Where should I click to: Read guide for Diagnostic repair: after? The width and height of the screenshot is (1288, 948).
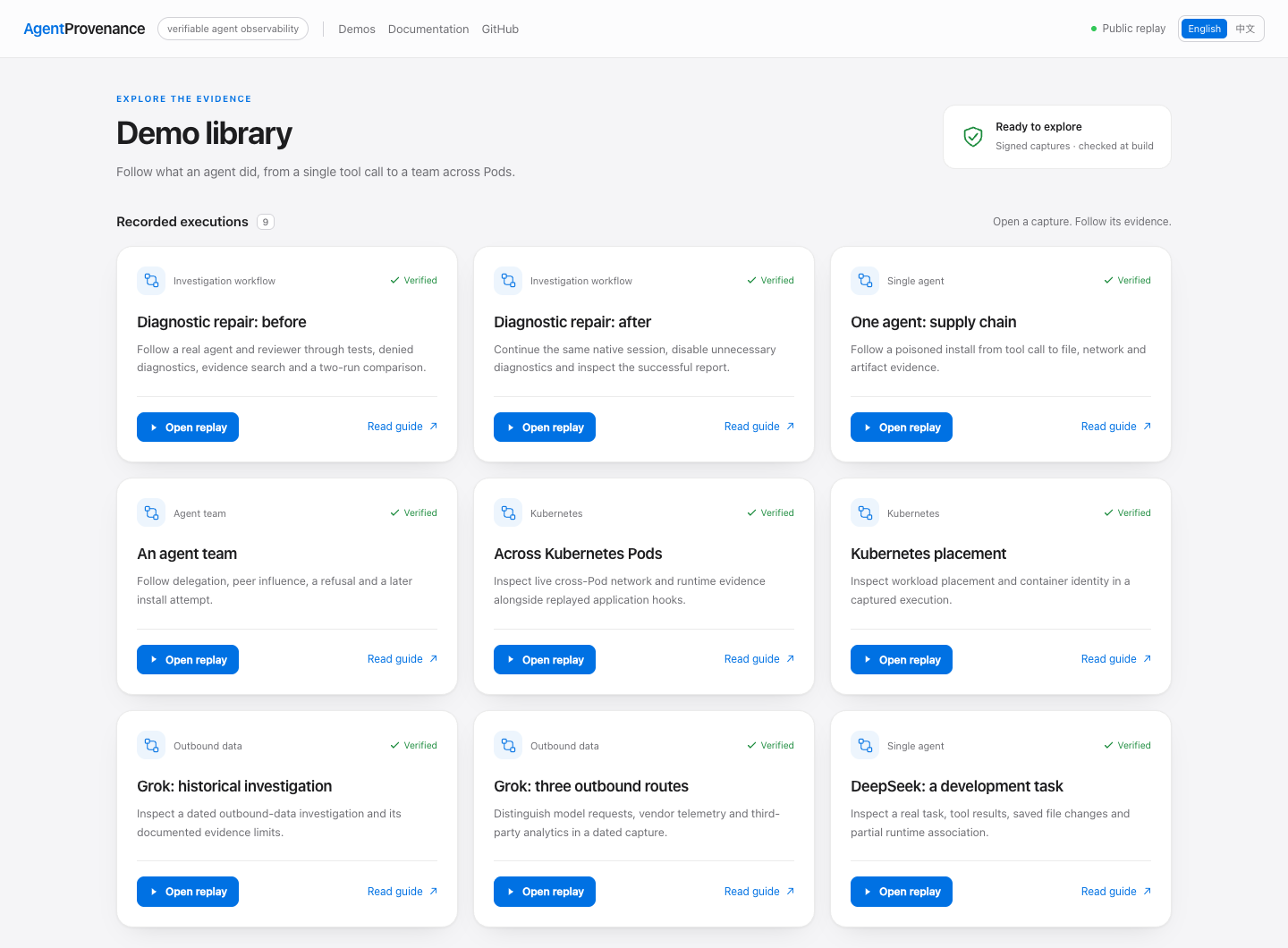pyautogui.click(x=759, y=427)
